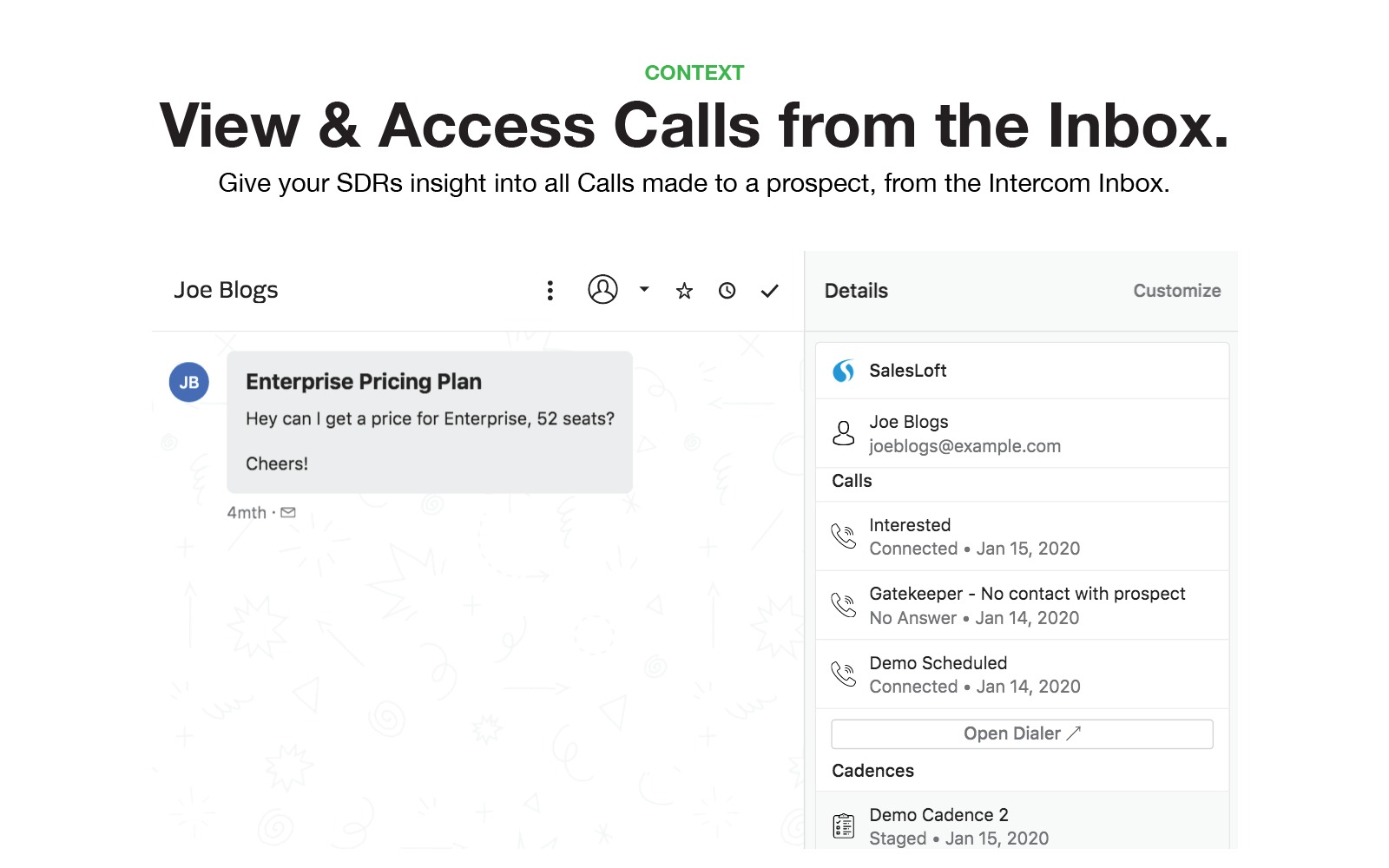The width and height of the screenshot is (1389, 868).
Task: Click the JB avatar badge
Action: point(189,383)
